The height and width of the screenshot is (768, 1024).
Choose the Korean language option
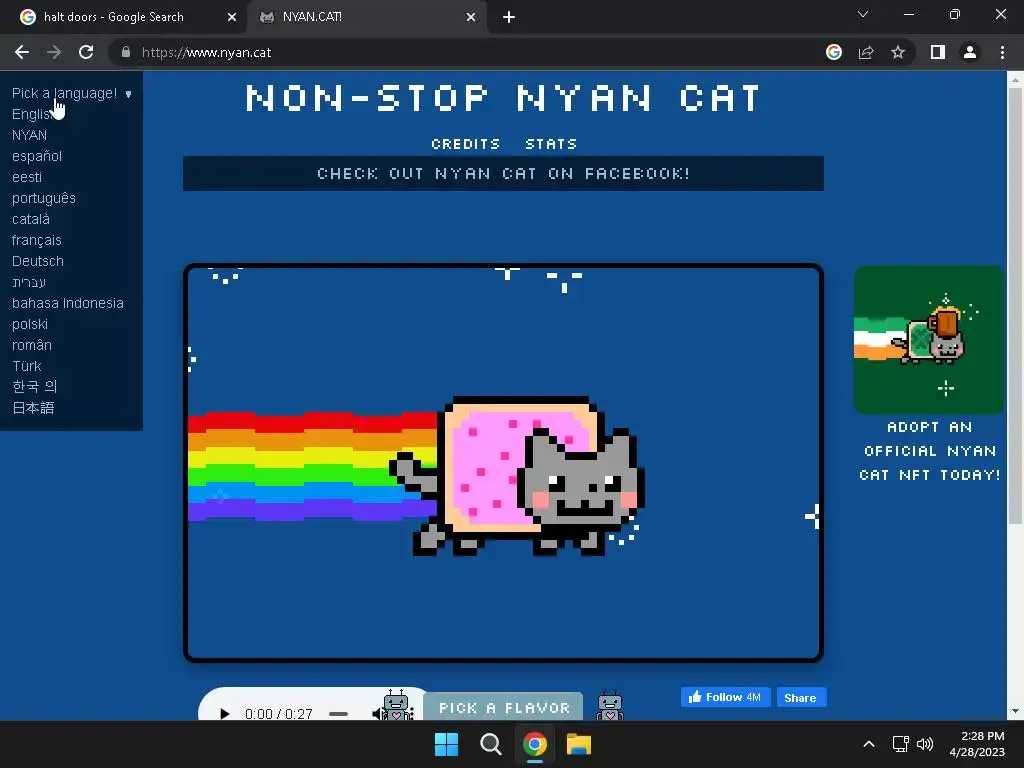[35, 387]
